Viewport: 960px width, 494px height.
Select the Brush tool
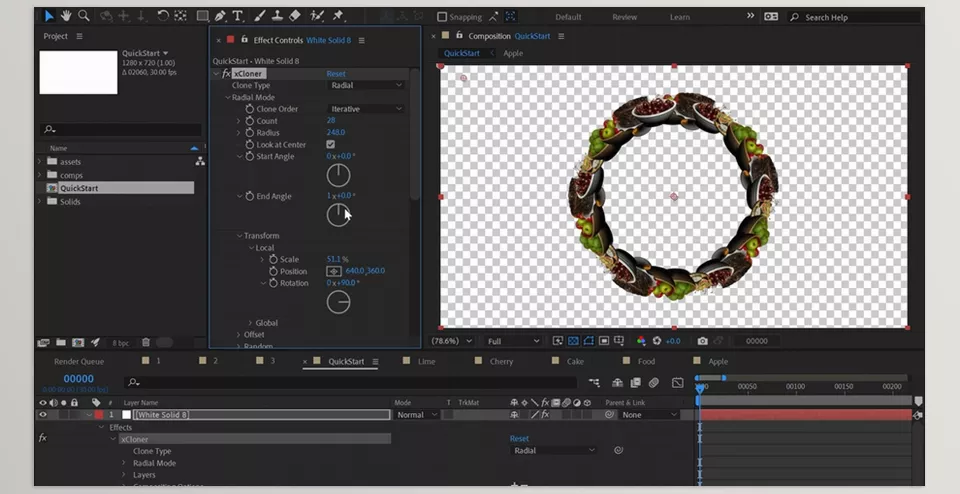[x=260, y=16]
